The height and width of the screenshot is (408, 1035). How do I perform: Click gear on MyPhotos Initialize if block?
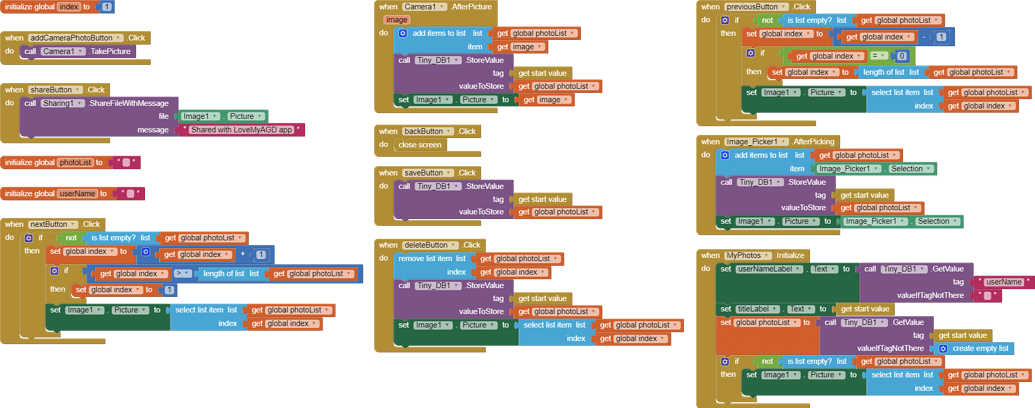click(x=725, y=362)
